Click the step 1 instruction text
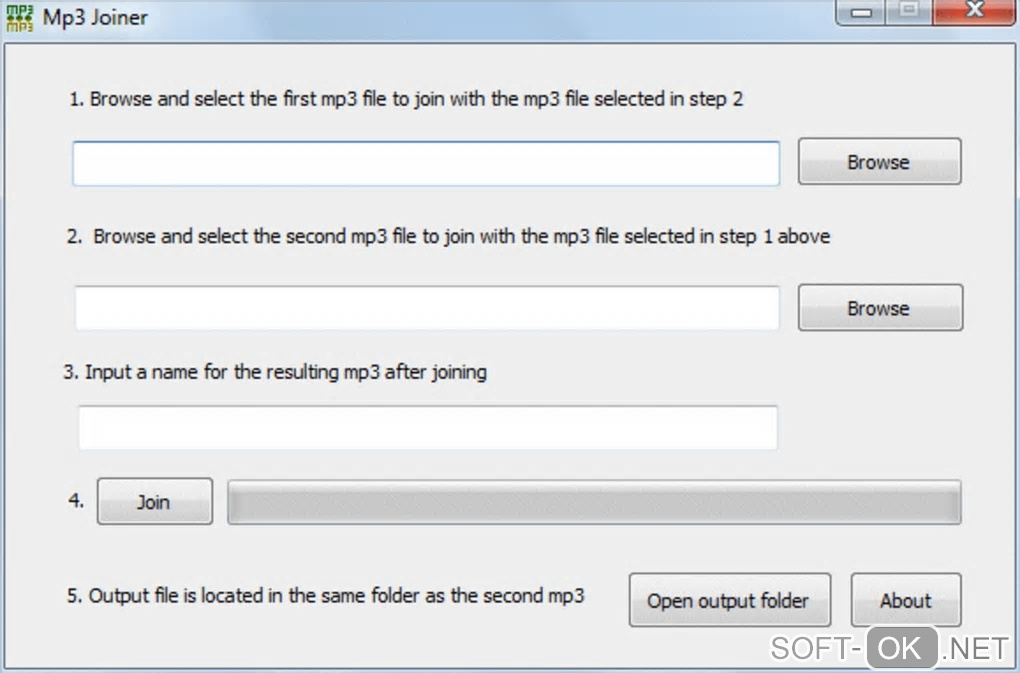 point(406,99)
